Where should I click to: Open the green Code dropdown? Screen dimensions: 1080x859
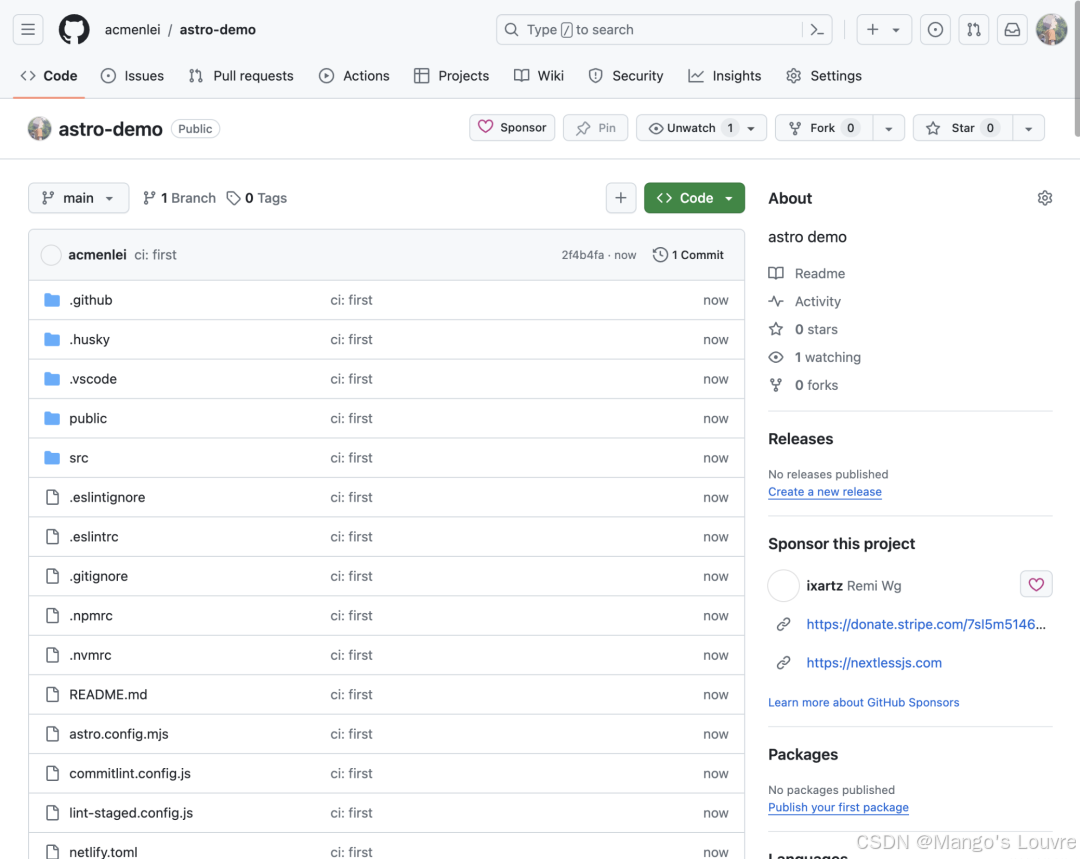point(694,198)
